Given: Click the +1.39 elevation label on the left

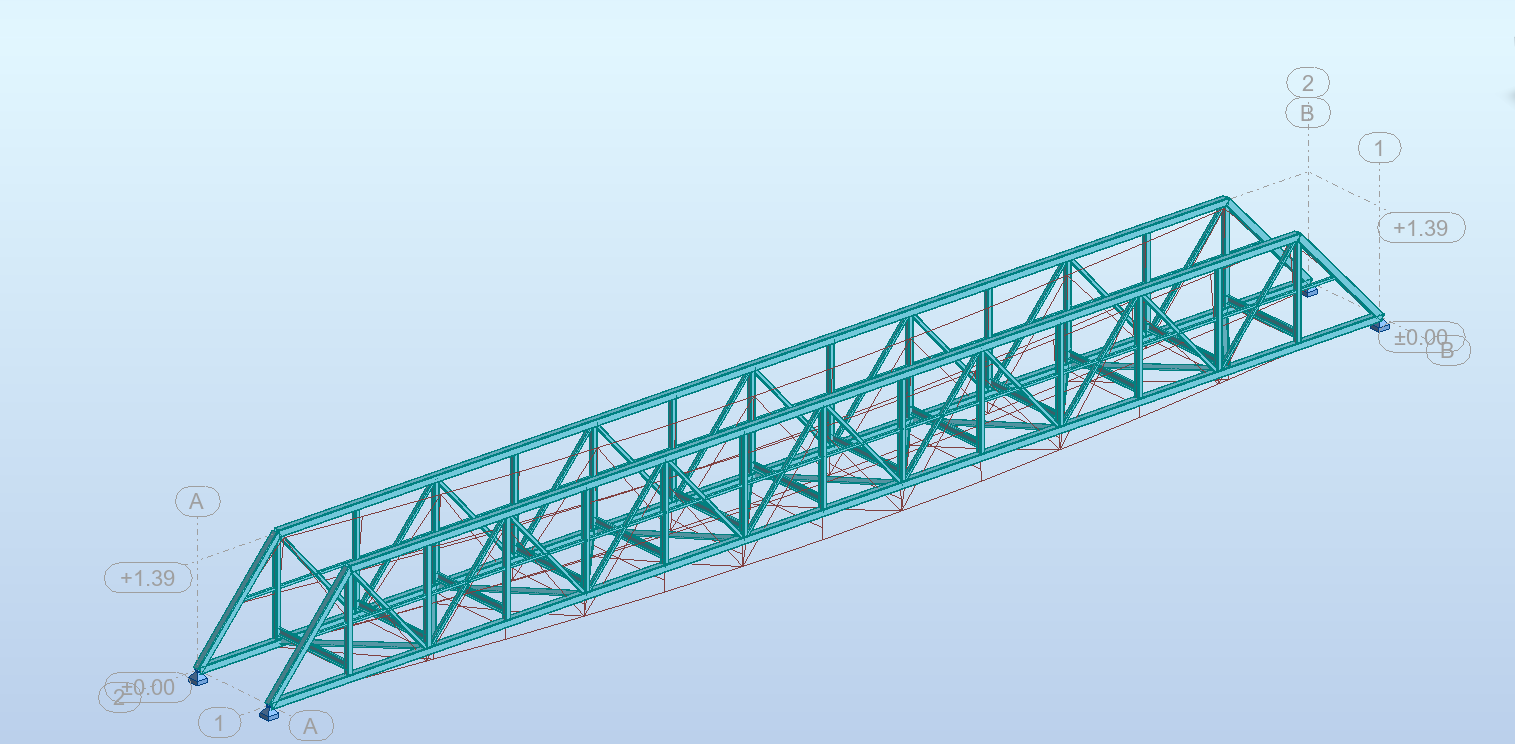Looking at the screenshot, I should 146,578.
